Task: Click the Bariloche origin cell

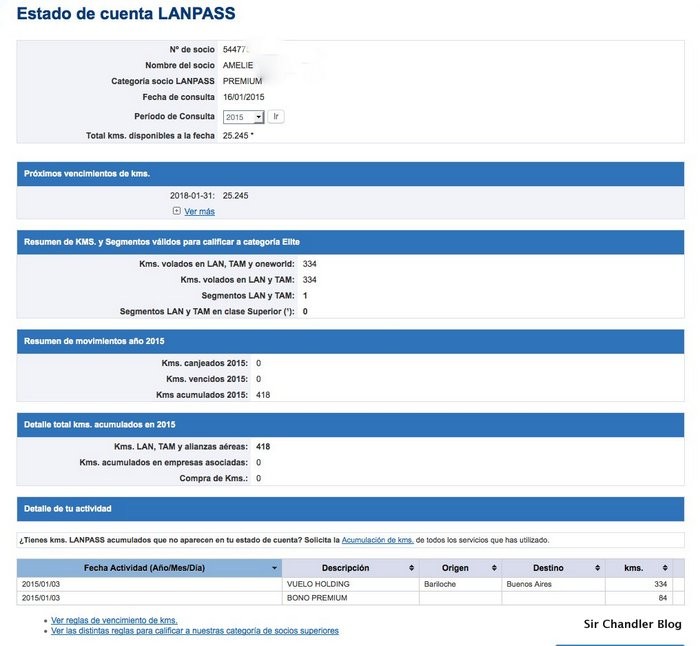Action: pos(460,584)
